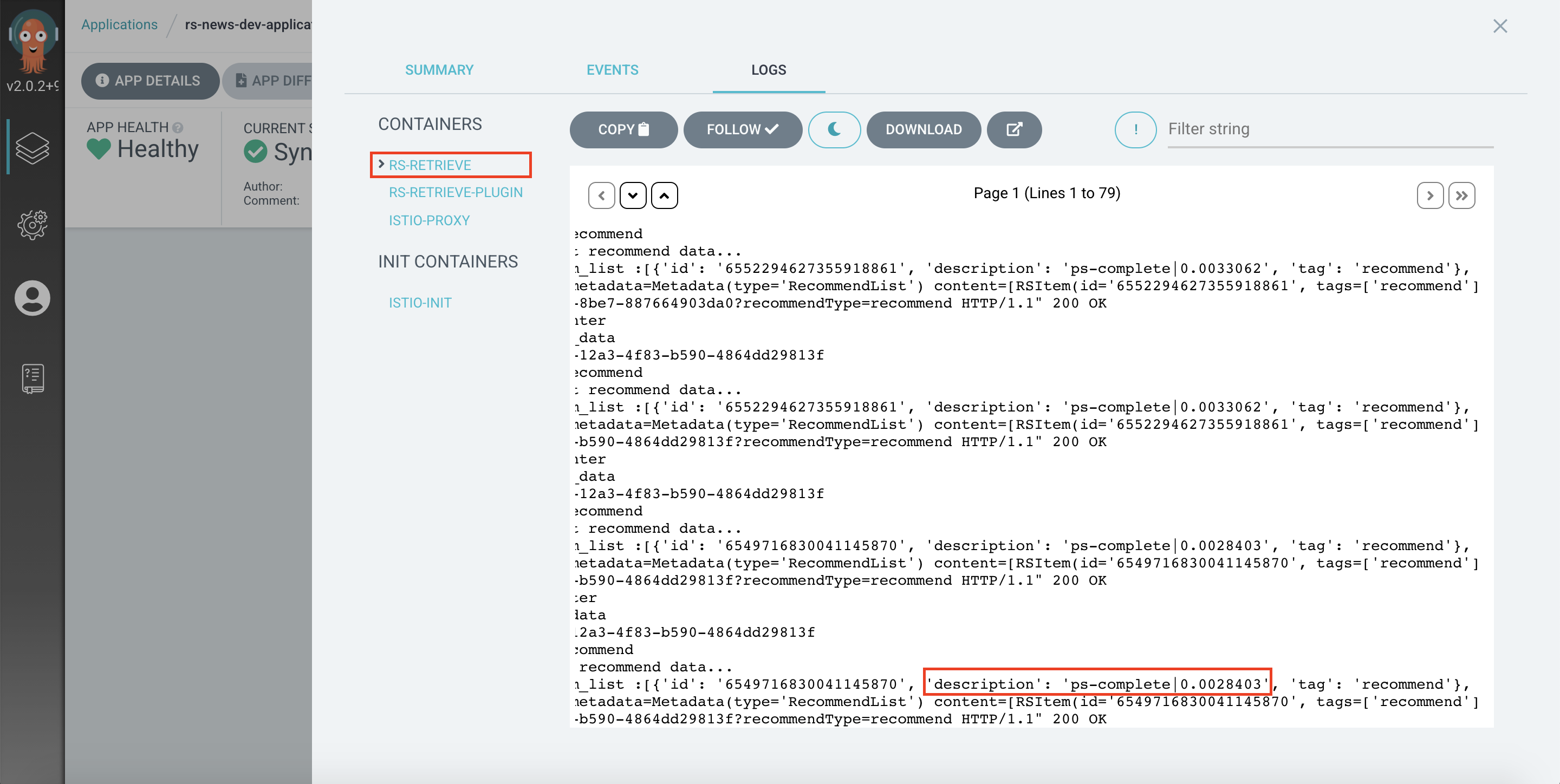The height and width of the screenshot is (784, 1560).
Task: Switch to the SUMMARY tab
Action: (x=439, y=70)
